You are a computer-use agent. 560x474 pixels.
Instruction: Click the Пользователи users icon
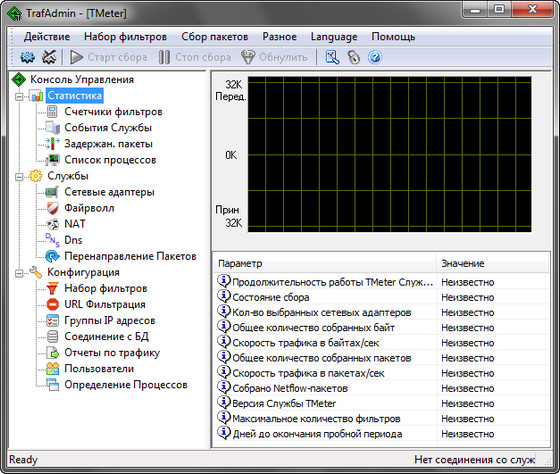pos(53,369)
